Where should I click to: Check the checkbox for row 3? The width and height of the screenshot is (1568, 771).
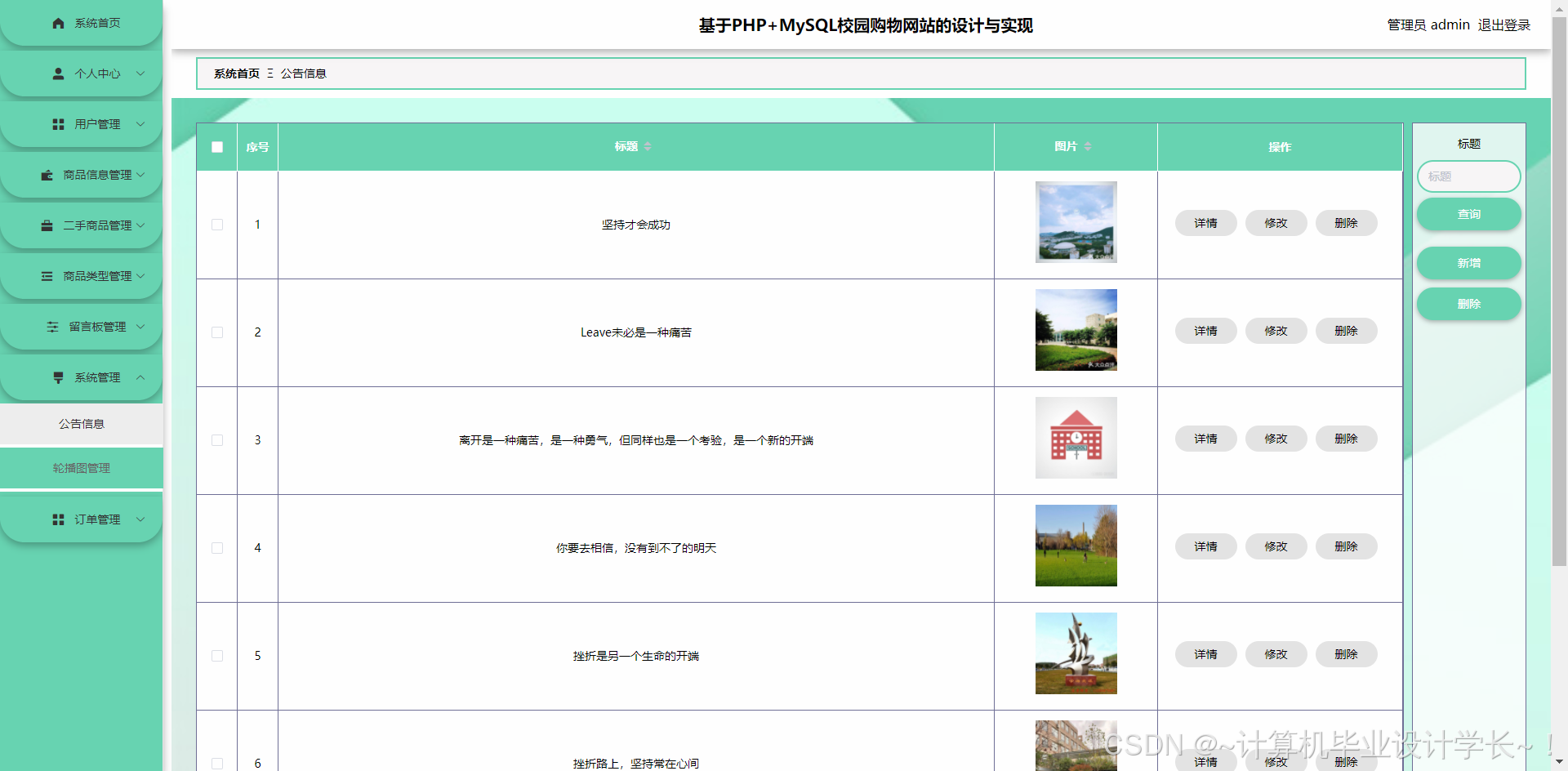pyautogui.click(x=217, y=440)
